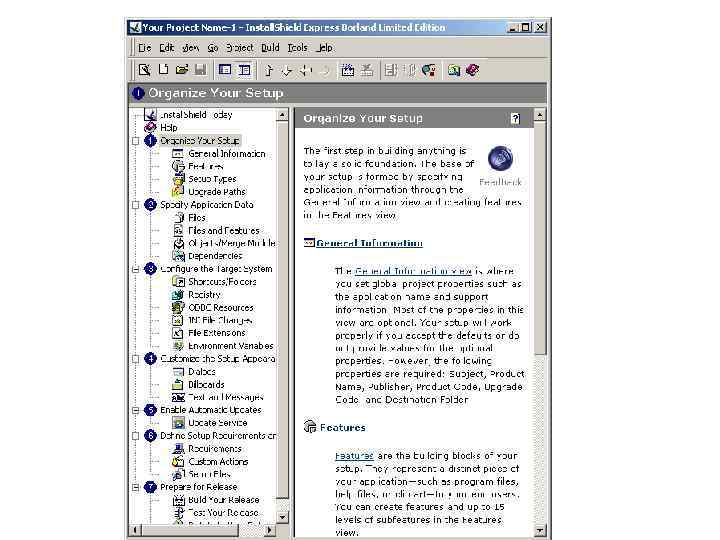Screen dimensions: 720x540
Task: Open Dependencies view in tree
Action: 215,256
